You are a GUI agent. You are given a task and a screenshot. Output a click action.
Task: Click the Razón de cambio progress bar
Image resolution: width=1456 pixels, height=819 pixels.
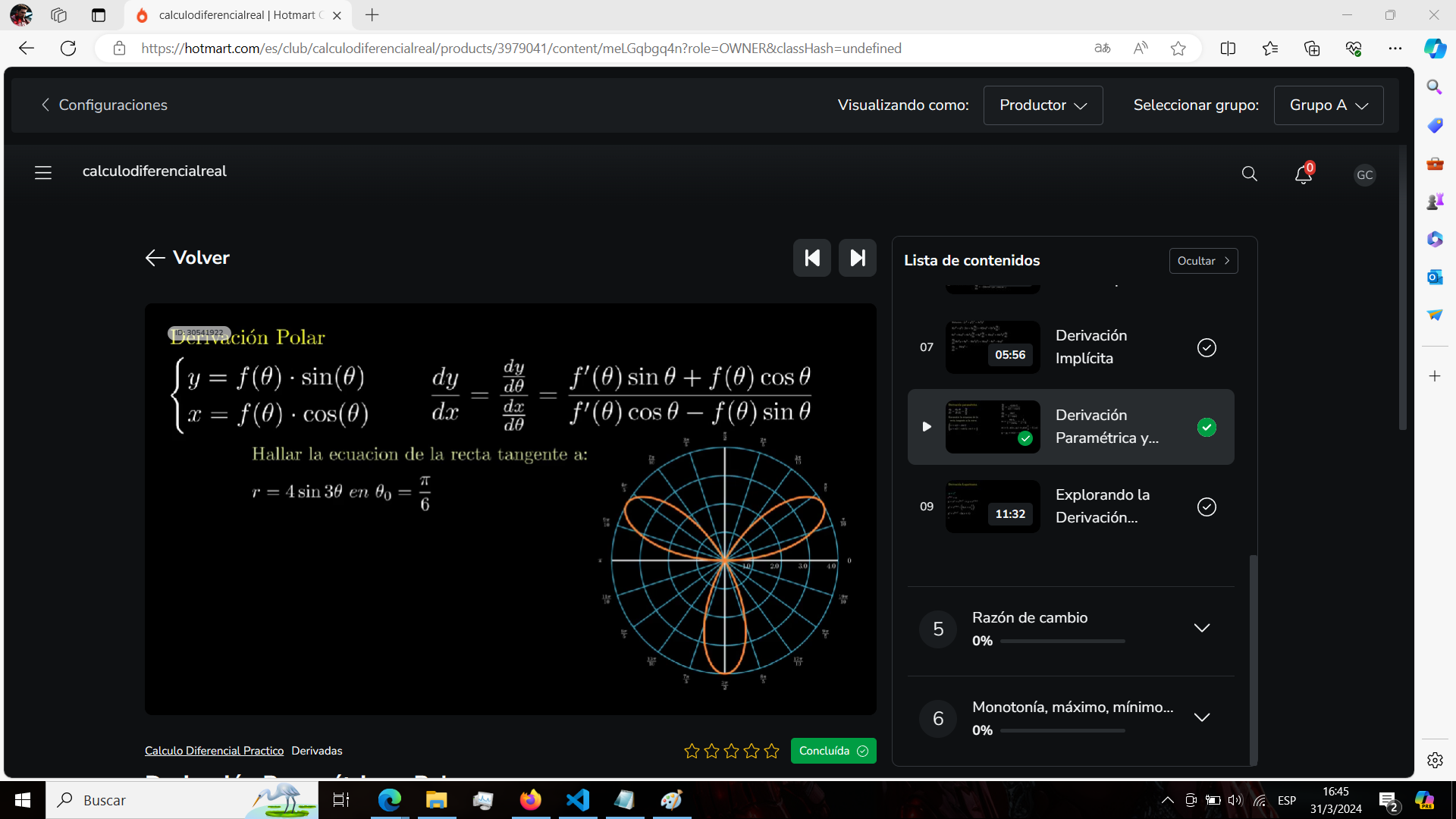pyautogui.click(x=1062, y=642)
